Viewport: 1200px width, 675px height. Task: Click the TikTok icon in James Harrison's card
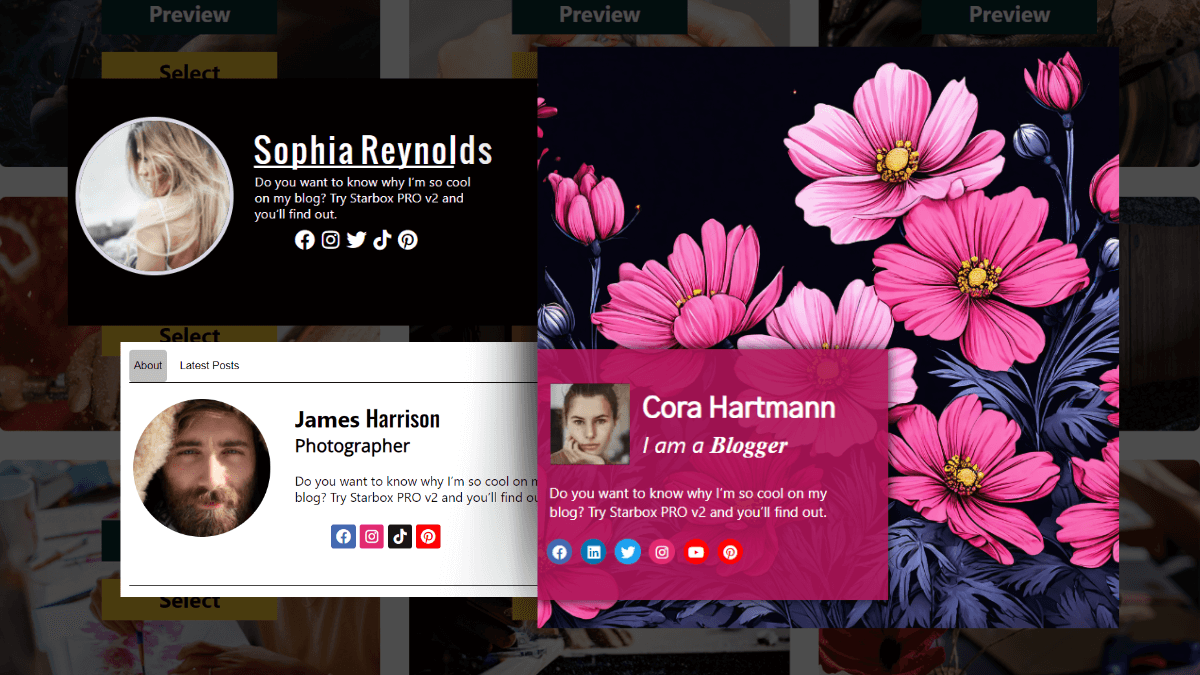(399, 536)
